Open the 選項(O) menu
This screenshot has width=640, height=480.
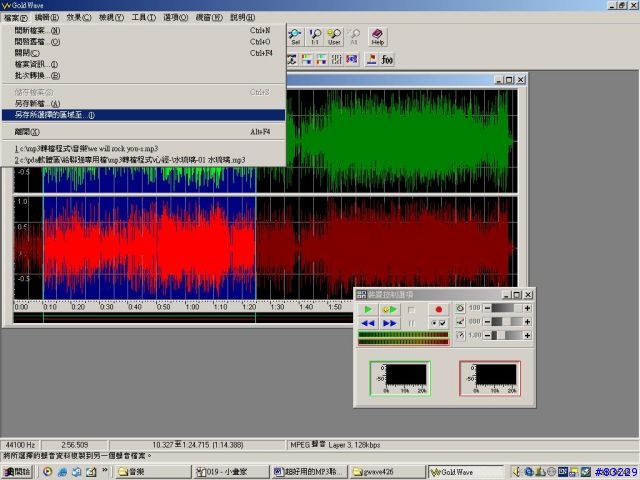pyautogui.click(x=176, y=18)
